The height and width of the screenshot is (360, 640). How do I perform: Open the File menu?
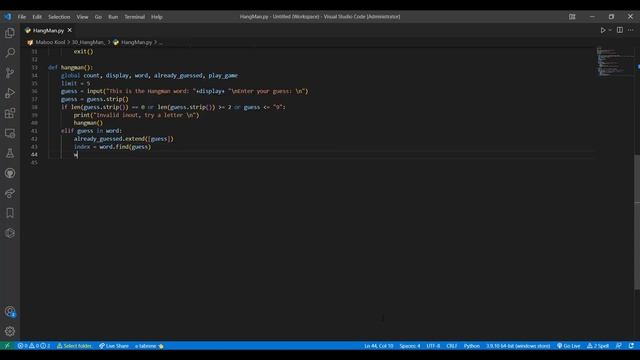22,17
